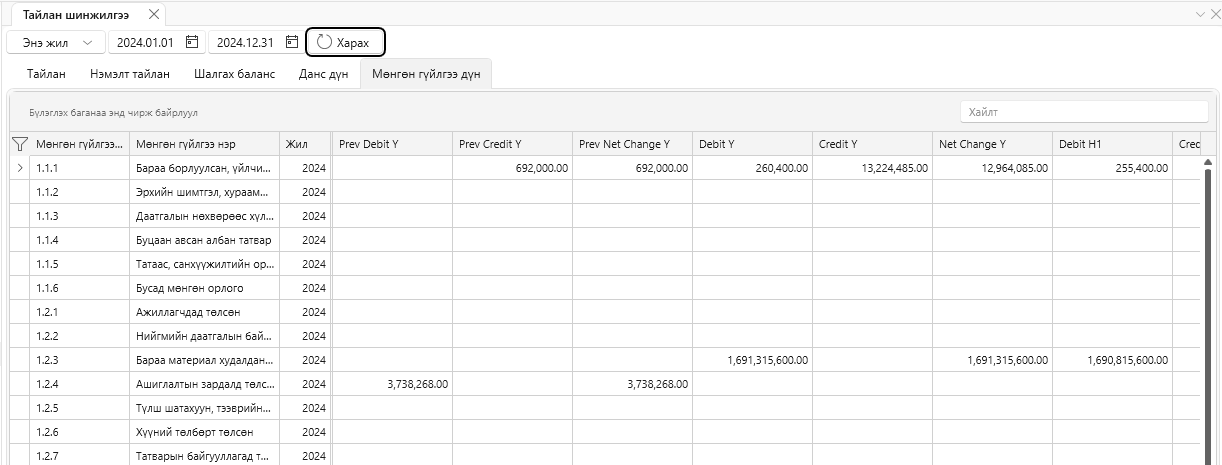Open the Шалгах баланс tab
This screenshot has width=1222, height=465.
pos(234,74)
